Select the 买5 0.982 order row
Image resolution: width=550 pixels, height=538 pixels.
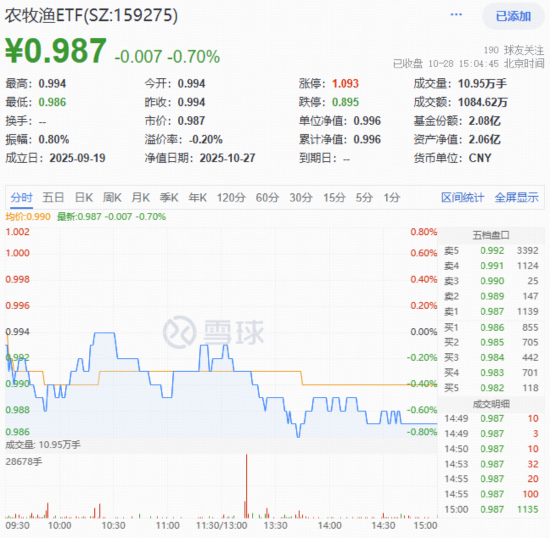coord(491,388)
